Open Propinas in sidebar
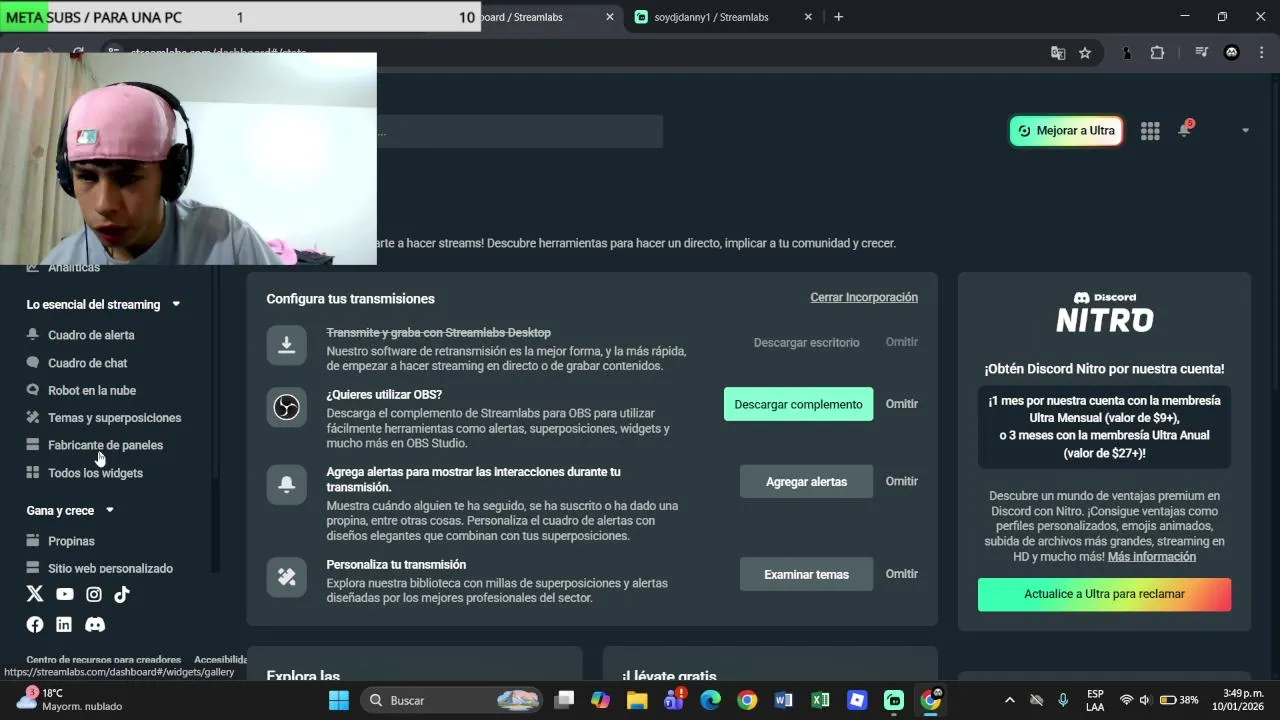This screenshot has height=720, width=1280. [x=71, y=541]
